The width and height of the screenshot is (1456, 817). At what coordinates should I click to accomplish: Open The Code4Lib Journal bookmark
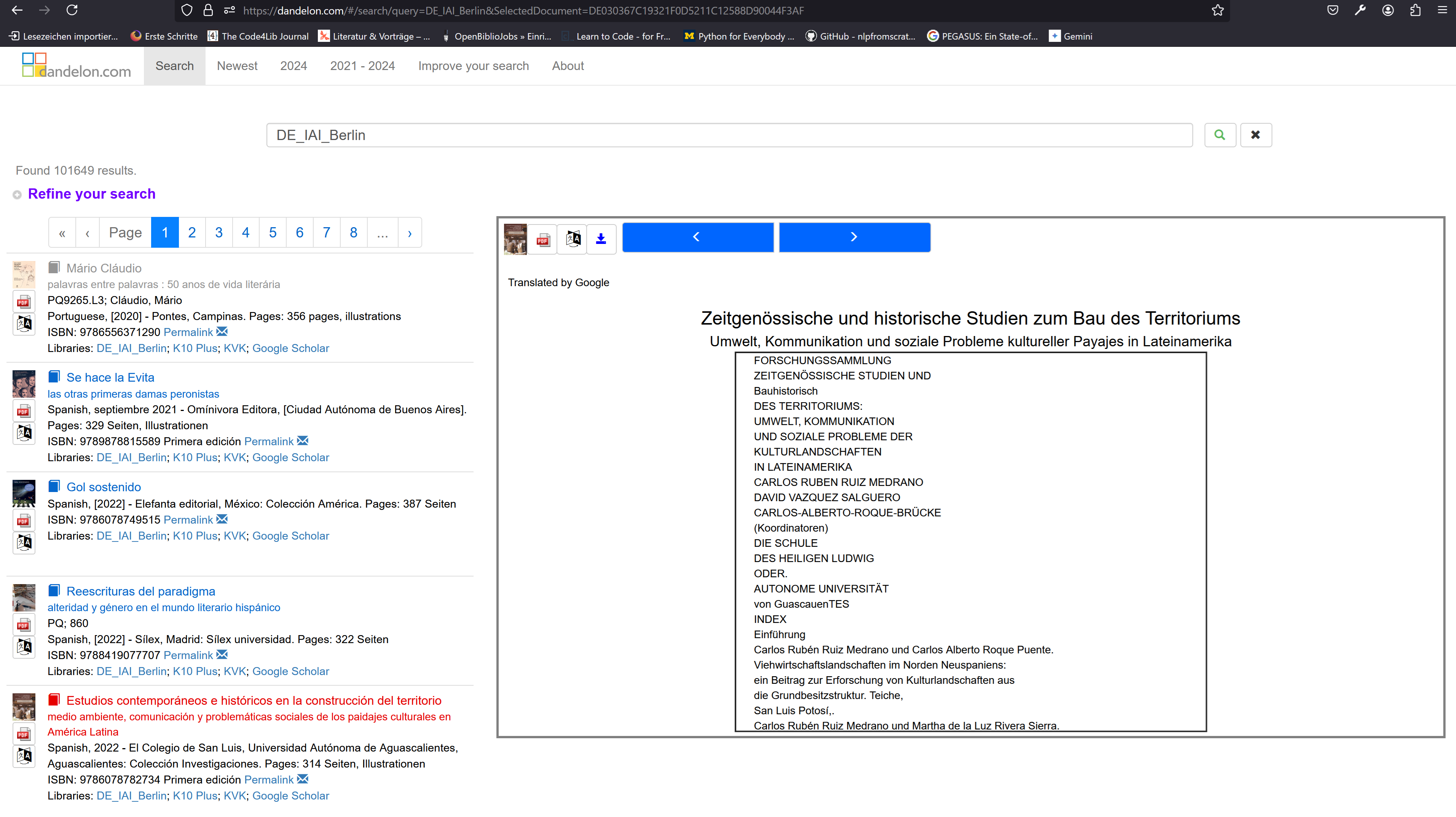(258, 36)
